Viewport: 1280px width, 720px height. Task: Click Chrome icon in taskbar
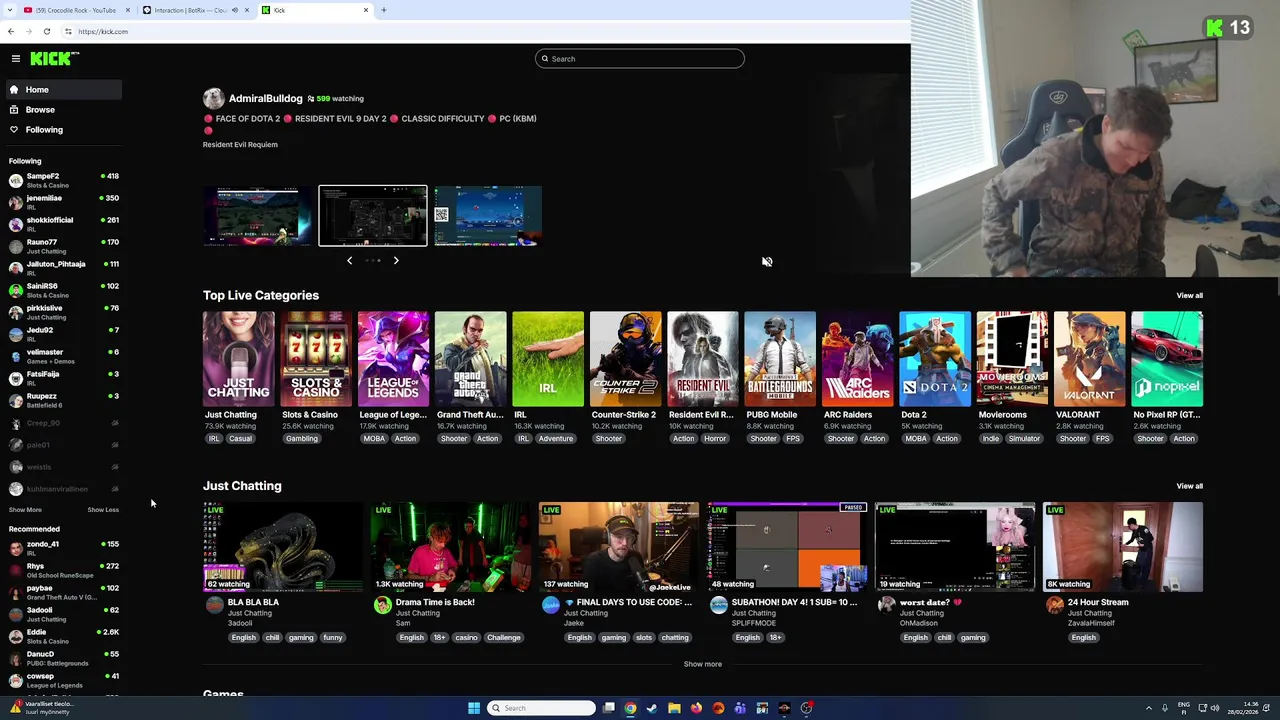click(630, 708)
